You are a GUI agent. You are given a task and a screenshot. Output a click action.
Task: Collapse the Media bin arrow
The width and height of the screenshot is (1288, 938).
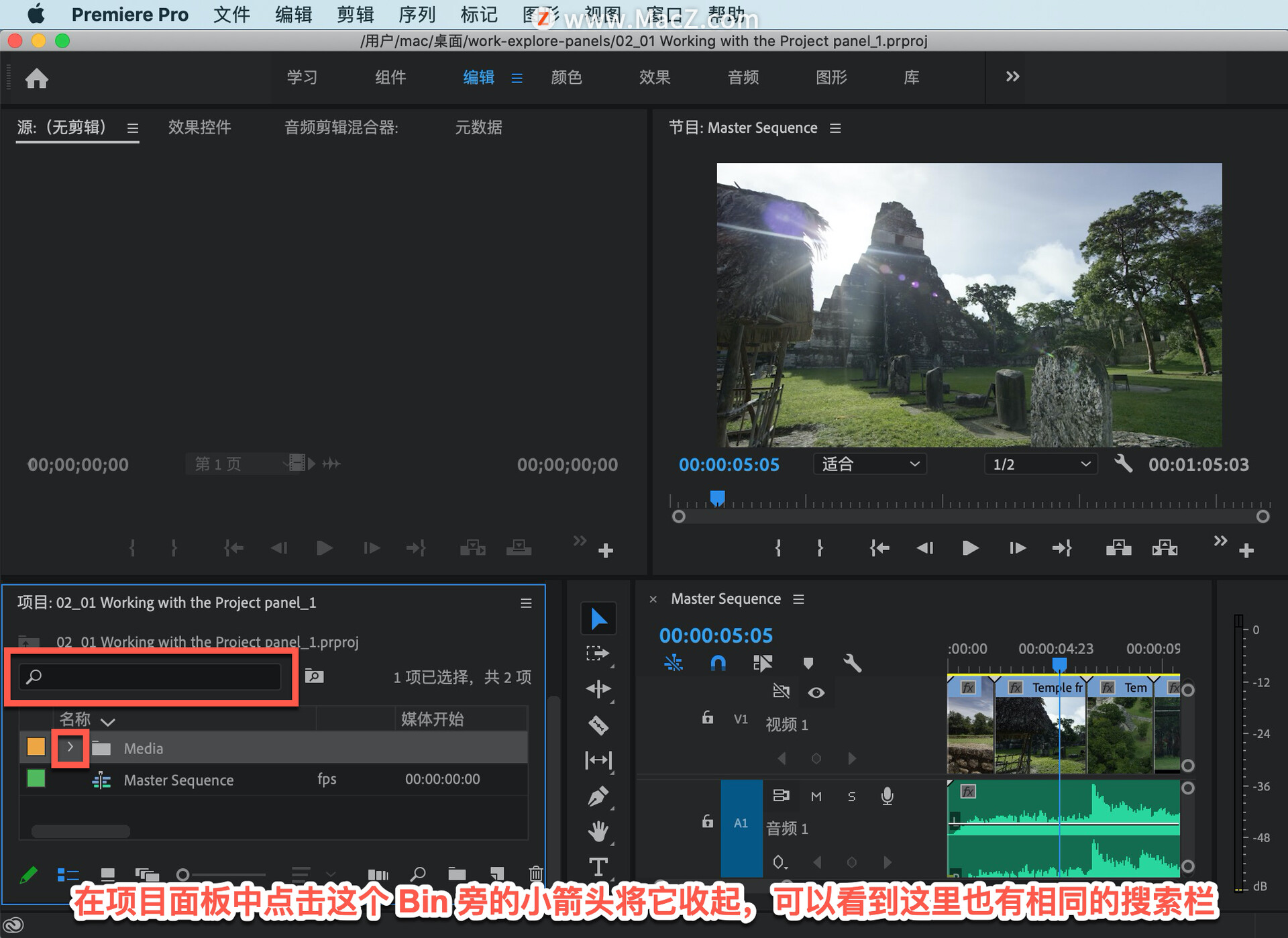(x=70, y=747)
